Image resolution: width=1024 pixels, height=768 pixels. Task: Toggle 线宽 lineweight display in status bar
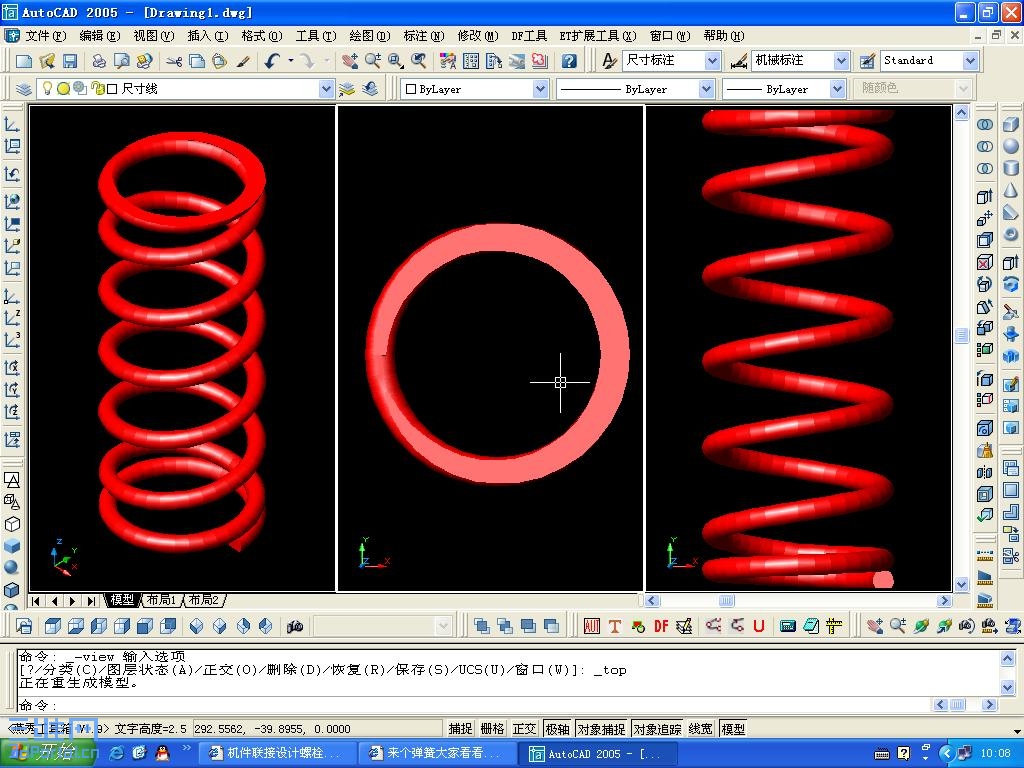[x=701, y=729]
